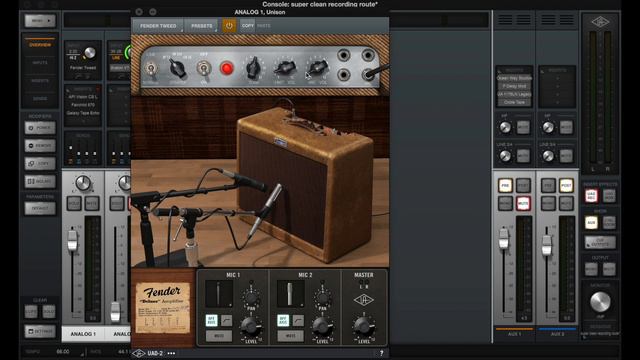640x360 pixels.
Task: Open the MIC 1 microphone selector
Action: 219,294
